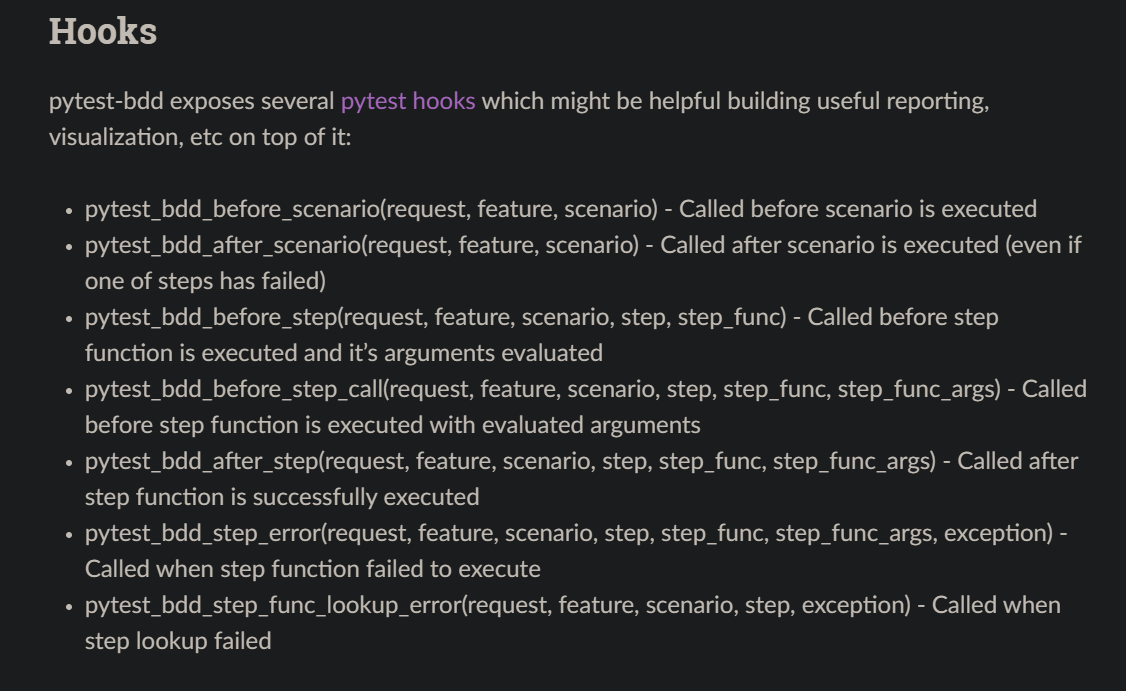Open the "pytest hooks" link

(408, 101)
